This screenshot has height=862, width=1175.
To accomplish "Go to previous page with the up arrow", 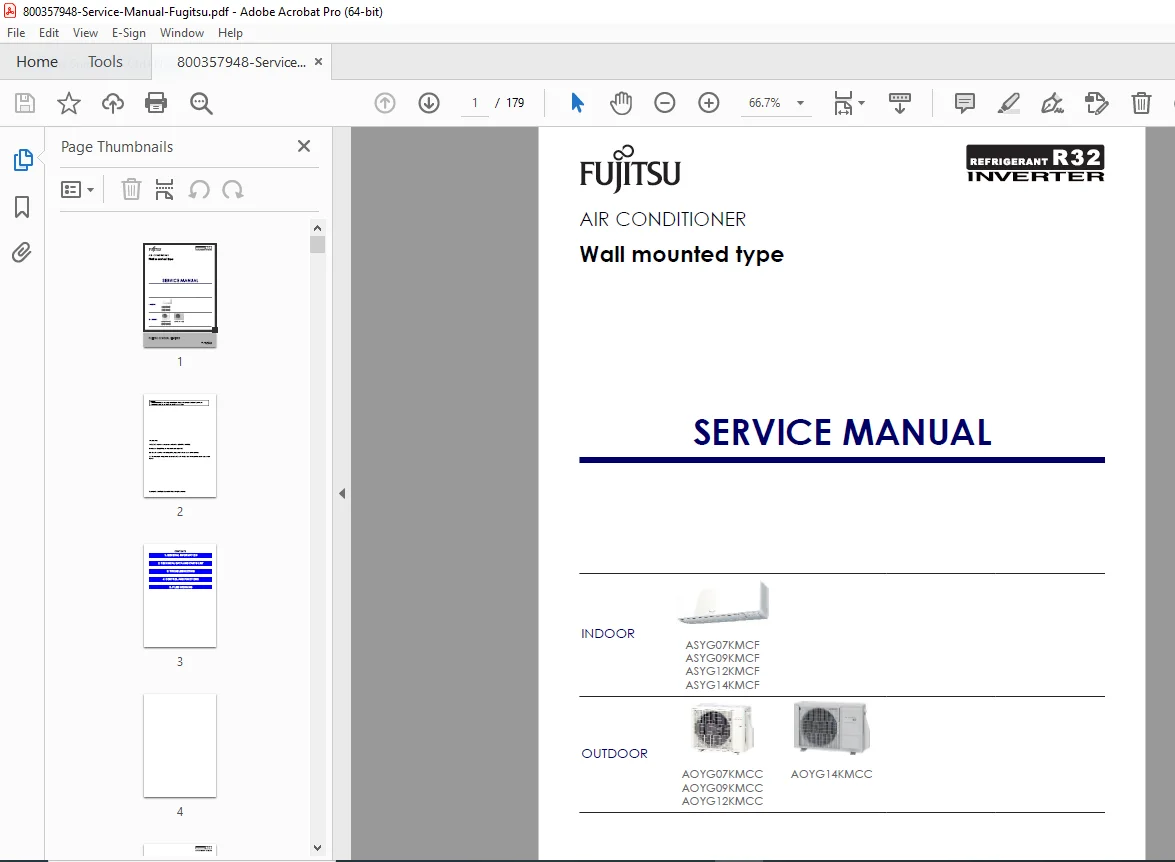I will click(385, 103).
